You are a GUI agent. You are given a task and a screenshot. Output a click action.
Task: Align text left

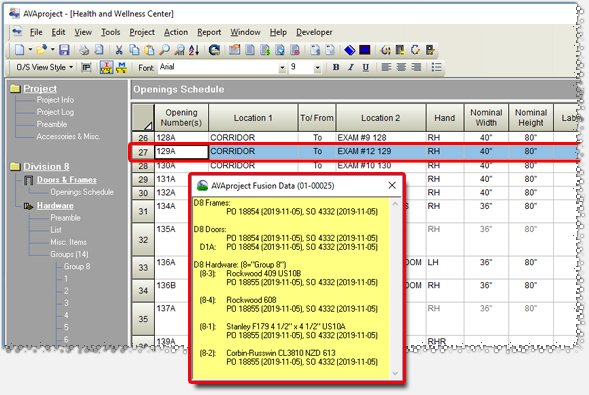click(x=386, y=67)
